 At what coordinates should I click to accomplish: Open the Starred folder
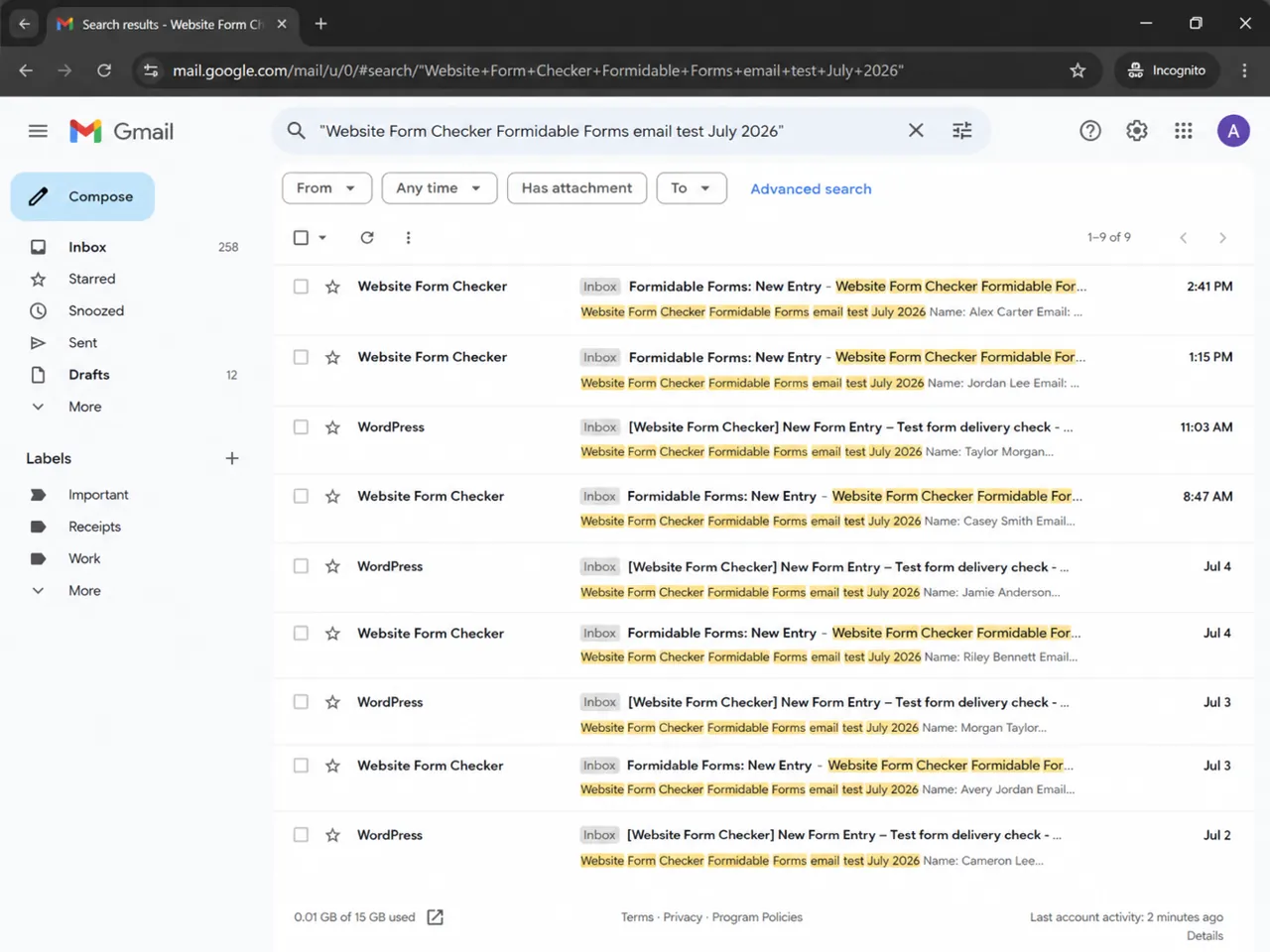[x=91, y=279]
